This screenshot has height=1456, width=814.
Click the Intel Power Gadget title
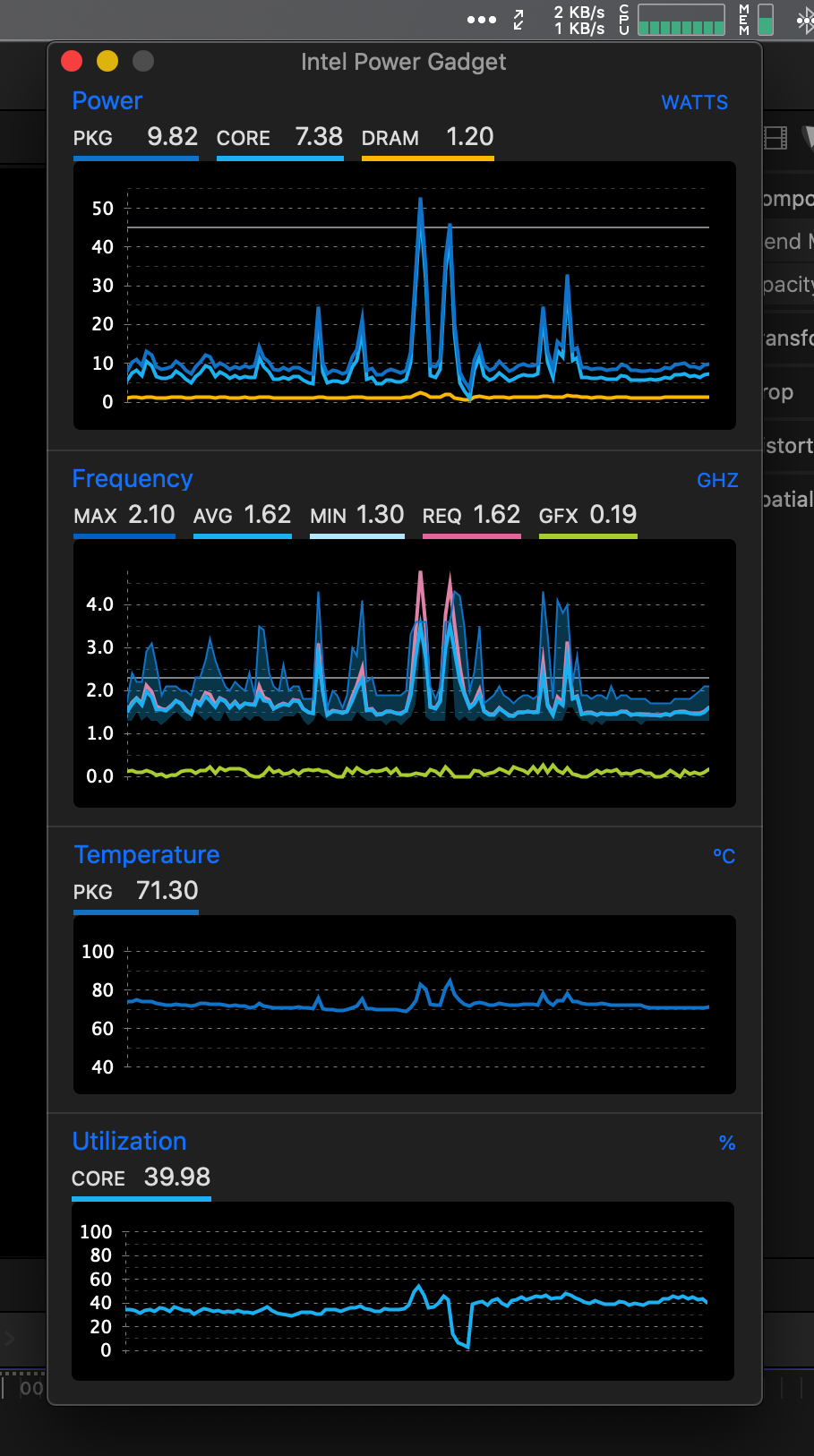coord(403,62)
